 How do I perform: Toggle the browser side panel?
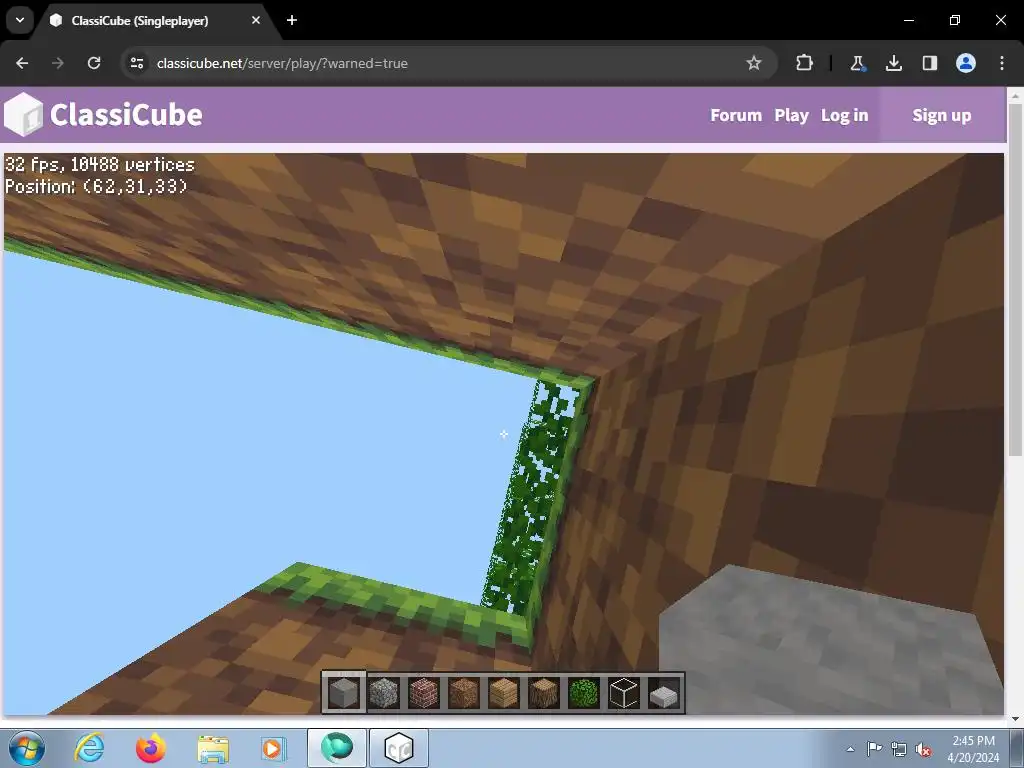point(930,63)
